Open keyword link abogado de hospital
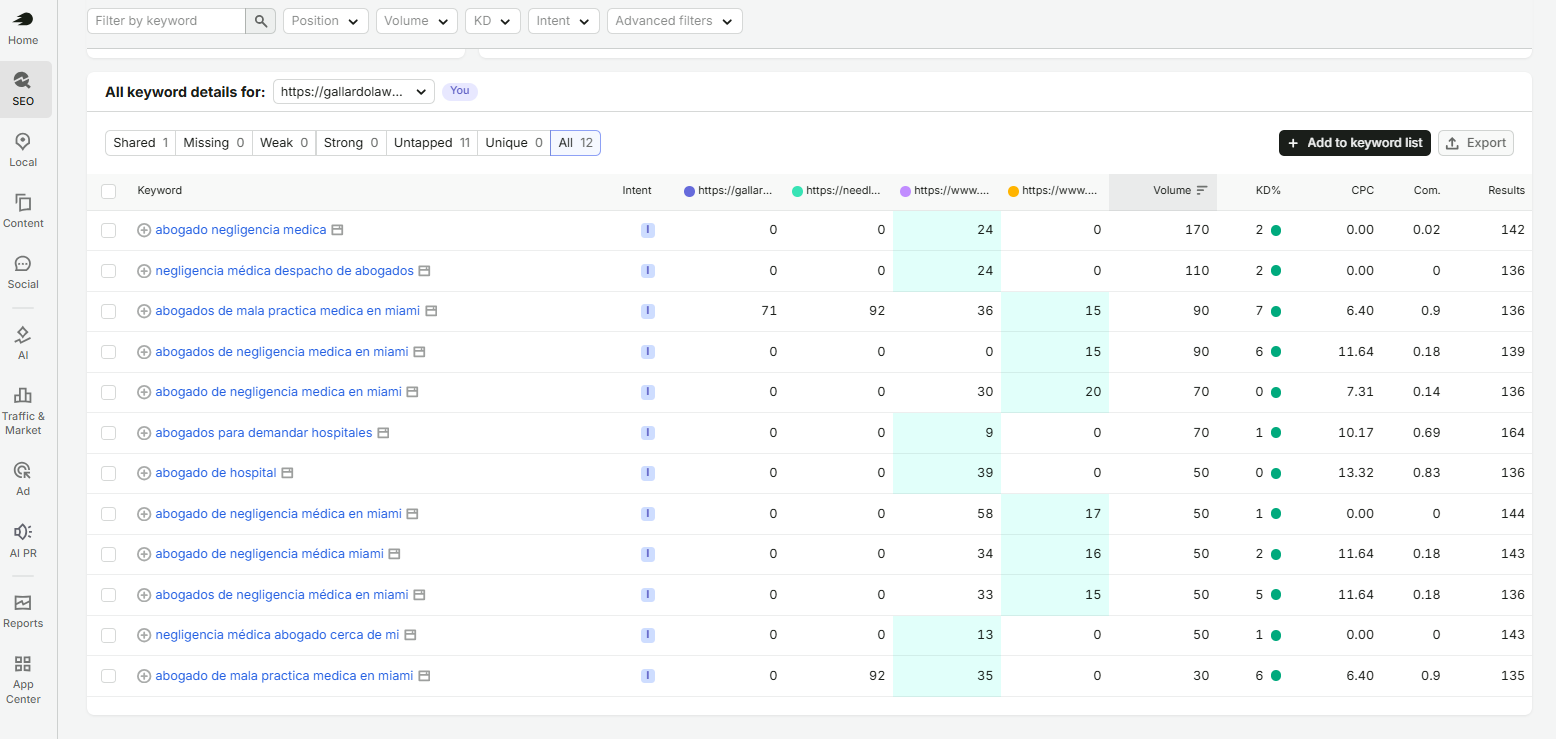The width and height of the screenshot is (1556, 739). click(216, 473)
